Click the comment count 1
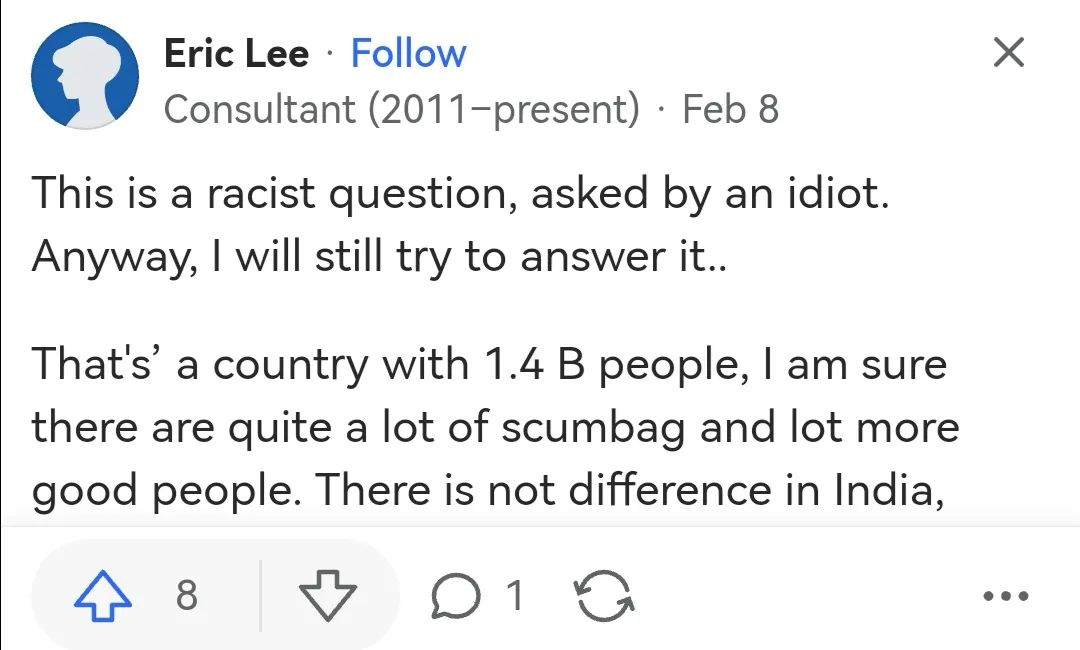 [514, 597]
